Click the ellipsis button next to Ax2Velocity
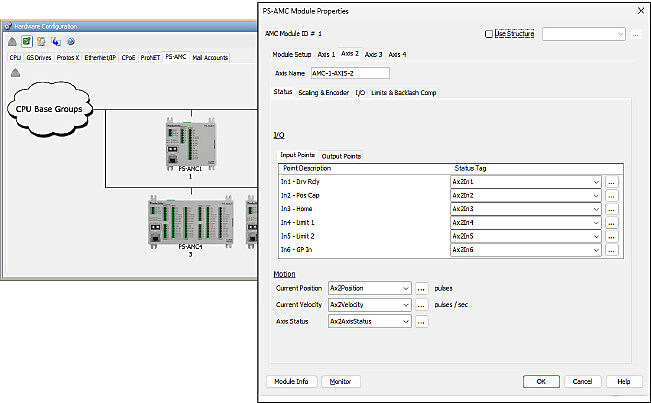Image resolution: width=651 pixels, height=403 pixels. [x=421, y=305]
